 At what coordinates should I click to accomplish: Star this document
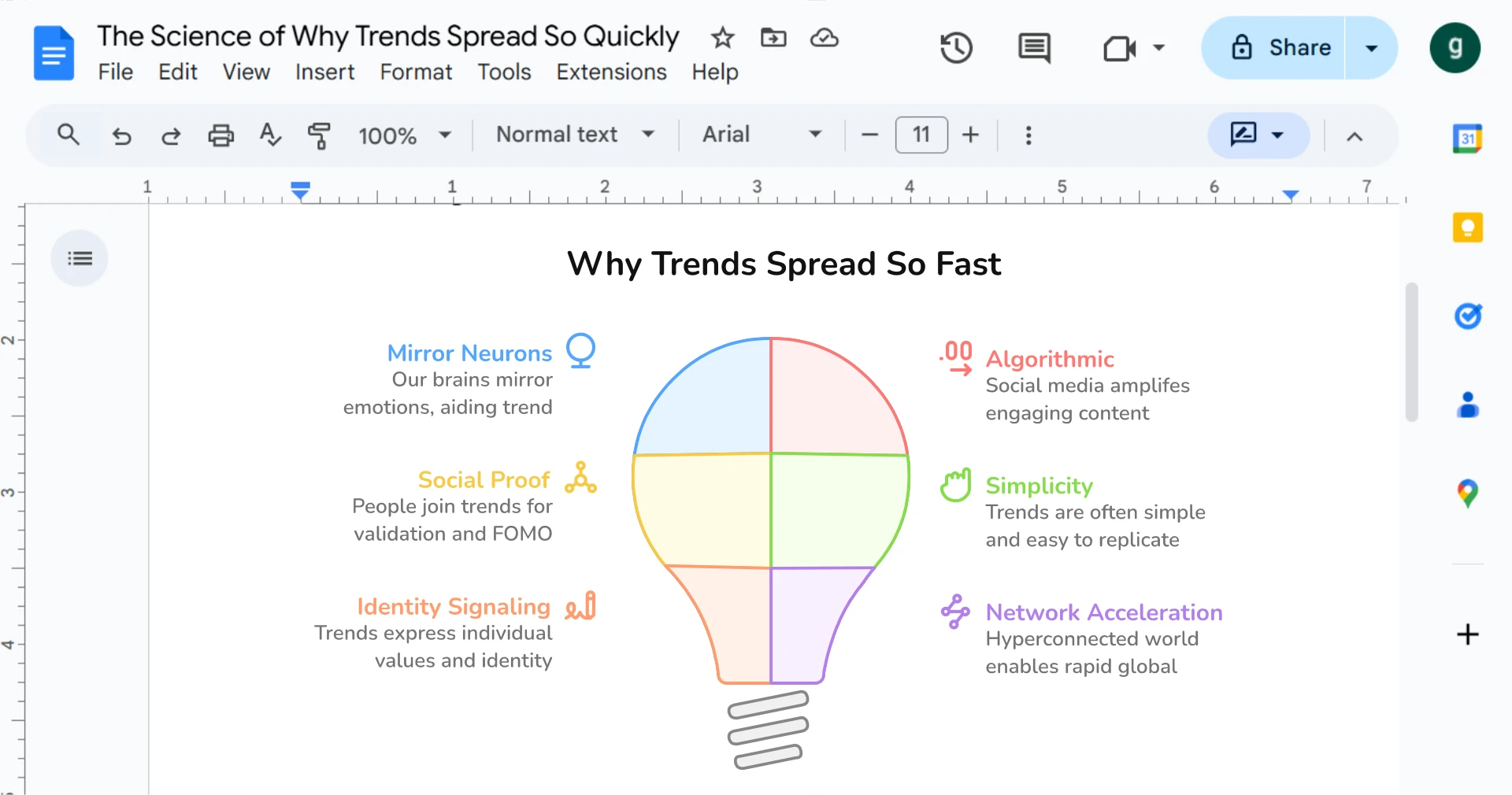click(721, 38)
